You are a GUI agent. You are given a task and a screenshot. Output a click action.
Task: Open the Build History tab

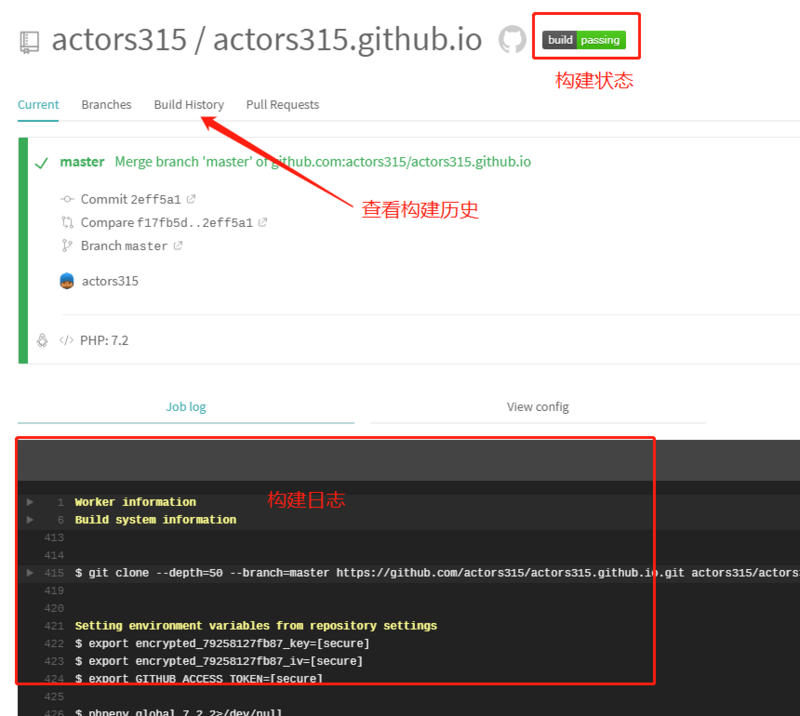click(x=189, y=105)
